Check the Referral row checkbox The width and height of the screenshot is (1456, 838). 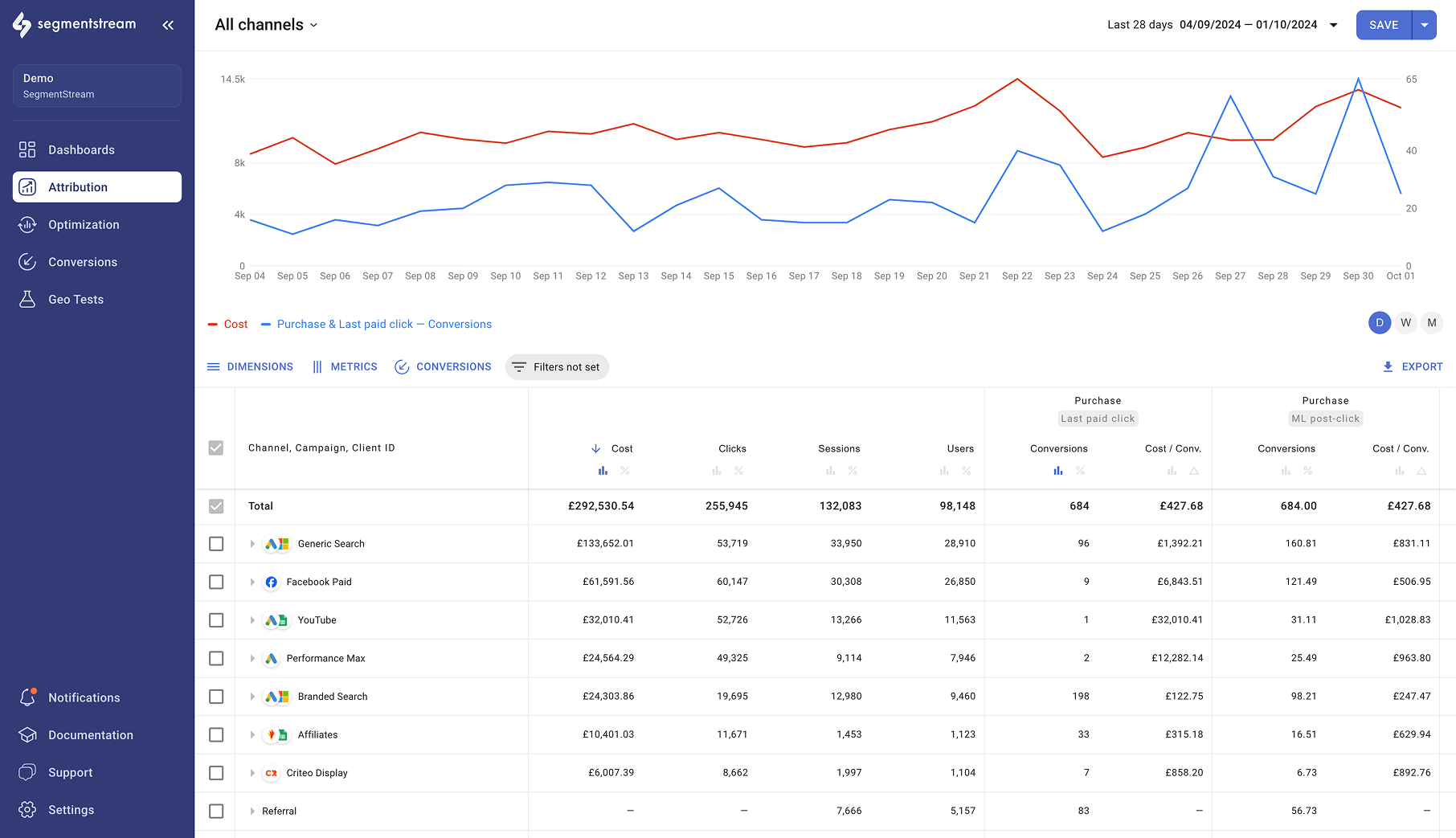click(x=216, y=811)
